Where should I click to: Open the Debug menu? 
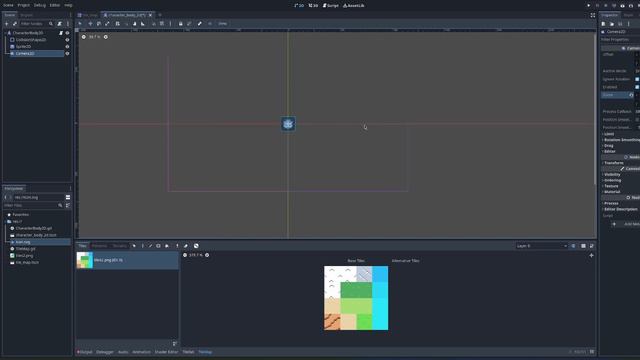pos(40,5)
